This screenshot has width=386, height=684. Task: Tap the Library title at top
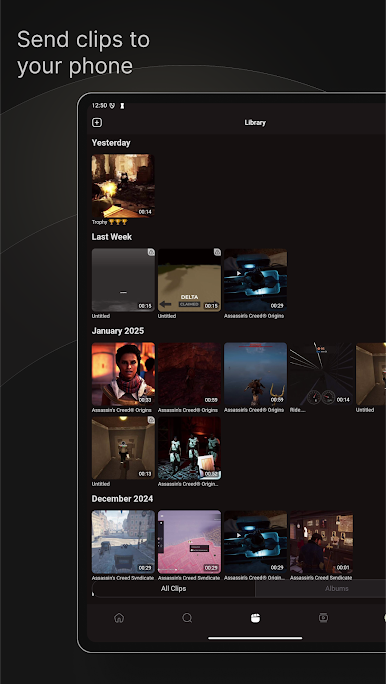coord(255,123)
